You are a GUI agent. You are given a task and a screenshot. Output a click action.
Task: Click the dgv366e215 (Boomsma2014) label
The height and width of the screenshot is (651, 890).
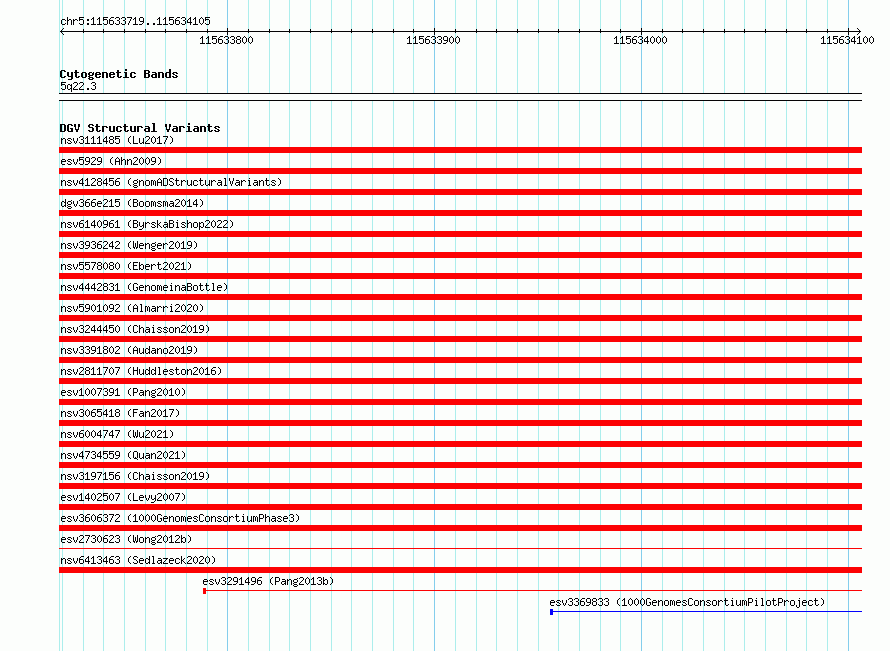(132, 203)
